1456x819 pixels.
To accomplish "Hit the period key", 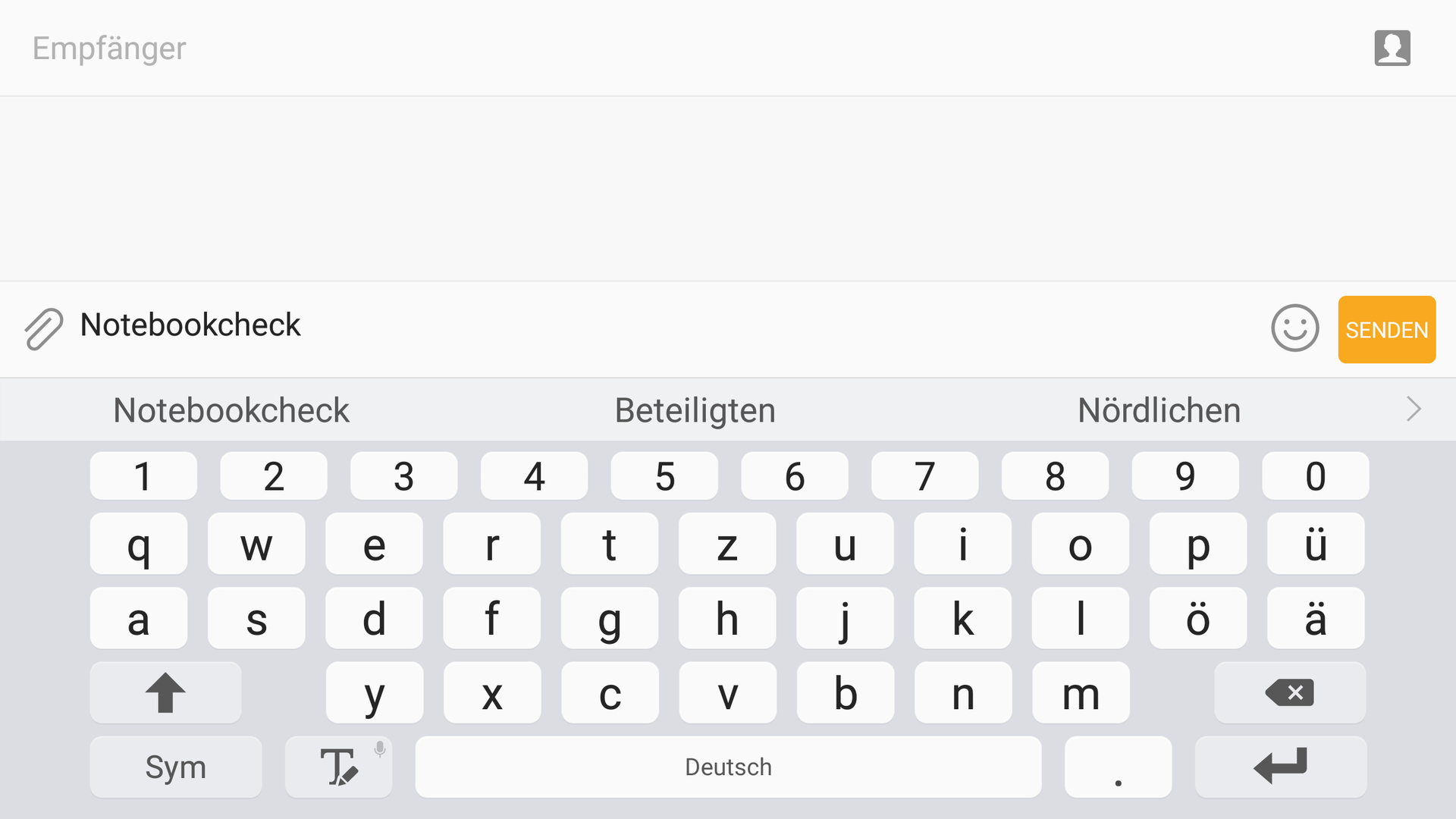I will click(x=1118, y=767).
